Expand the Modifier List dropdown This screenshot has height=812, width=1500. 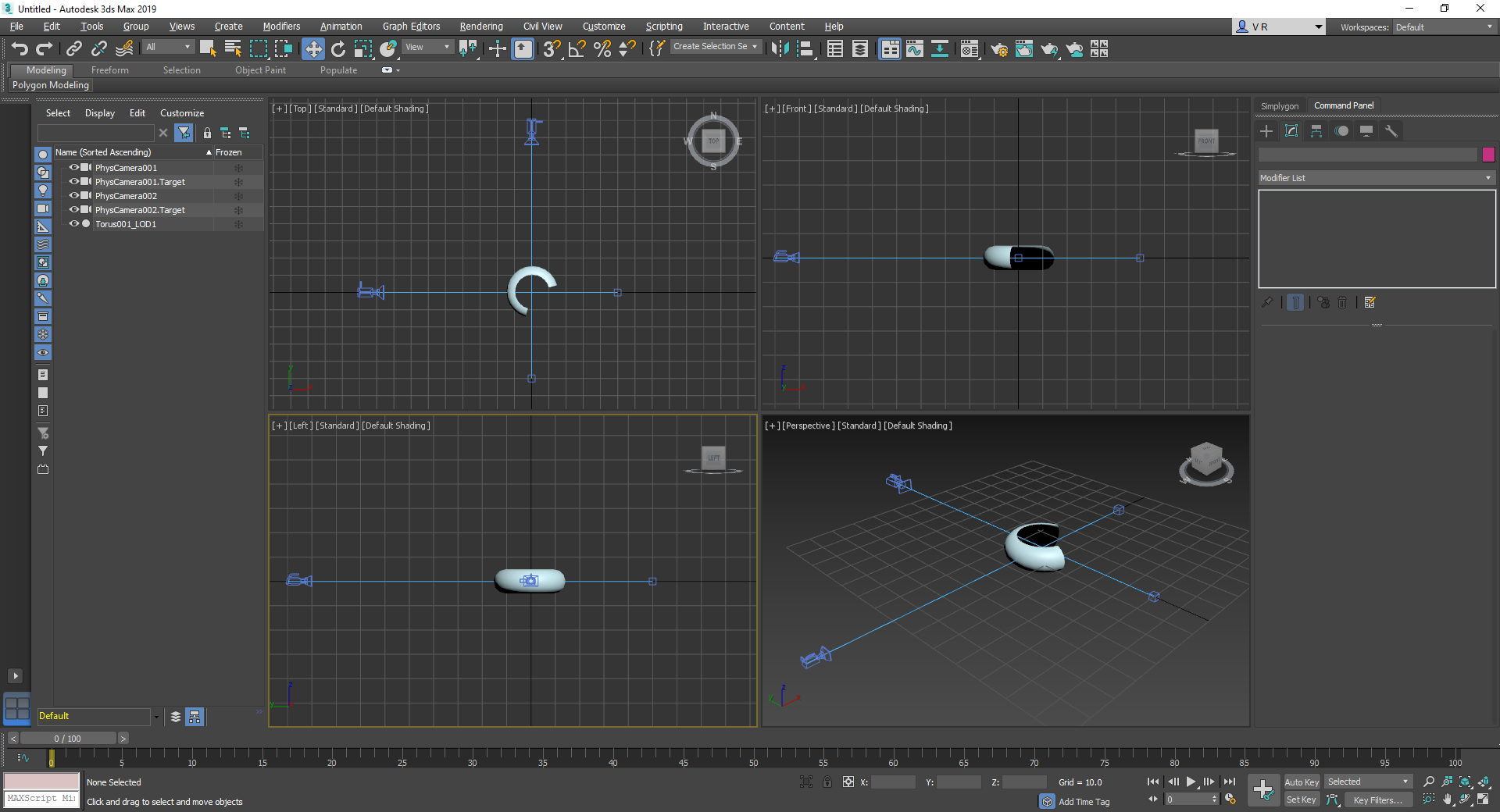pos(1376,178)
